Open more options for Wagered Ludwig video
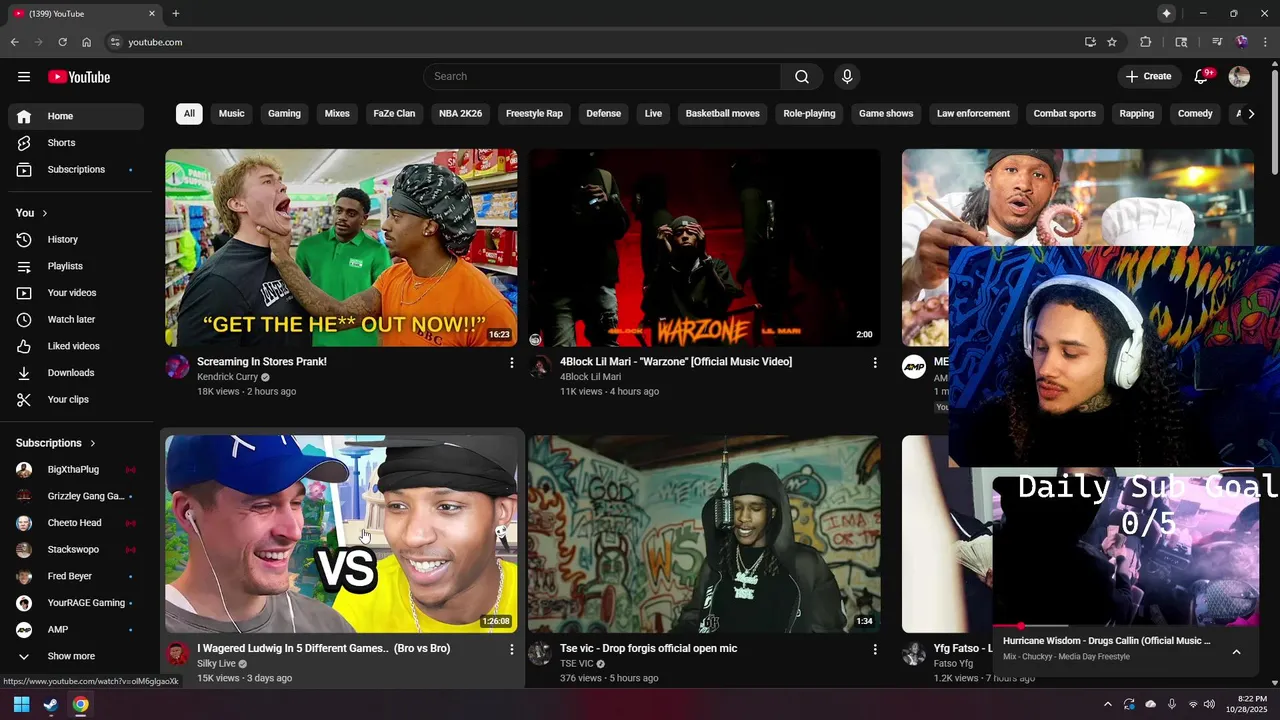The width and height of the screenshot is (1280, 720). [511, 649]
